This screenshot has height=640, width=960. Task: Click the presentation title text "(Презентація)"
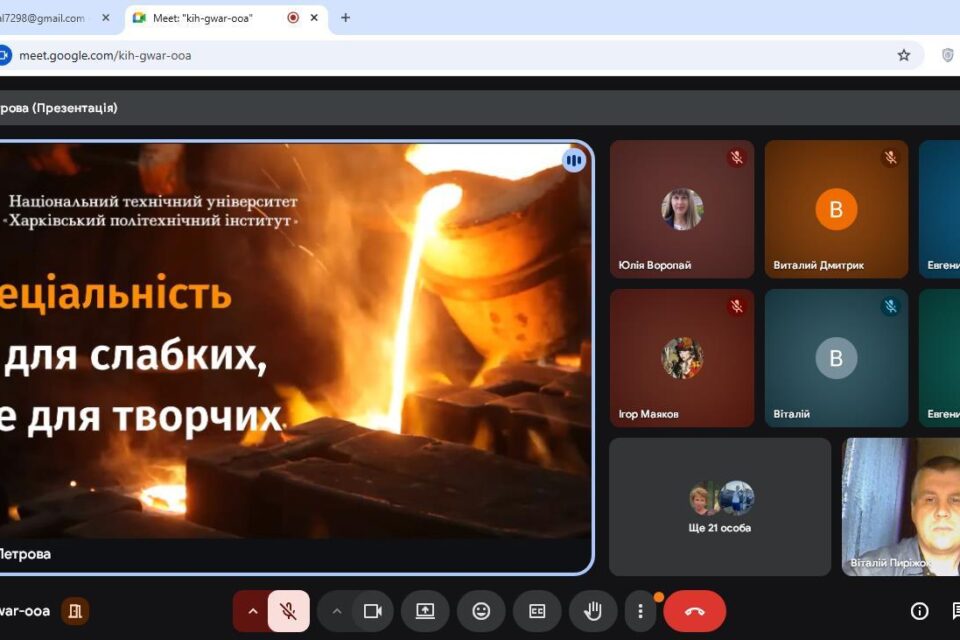coord(75,108)
